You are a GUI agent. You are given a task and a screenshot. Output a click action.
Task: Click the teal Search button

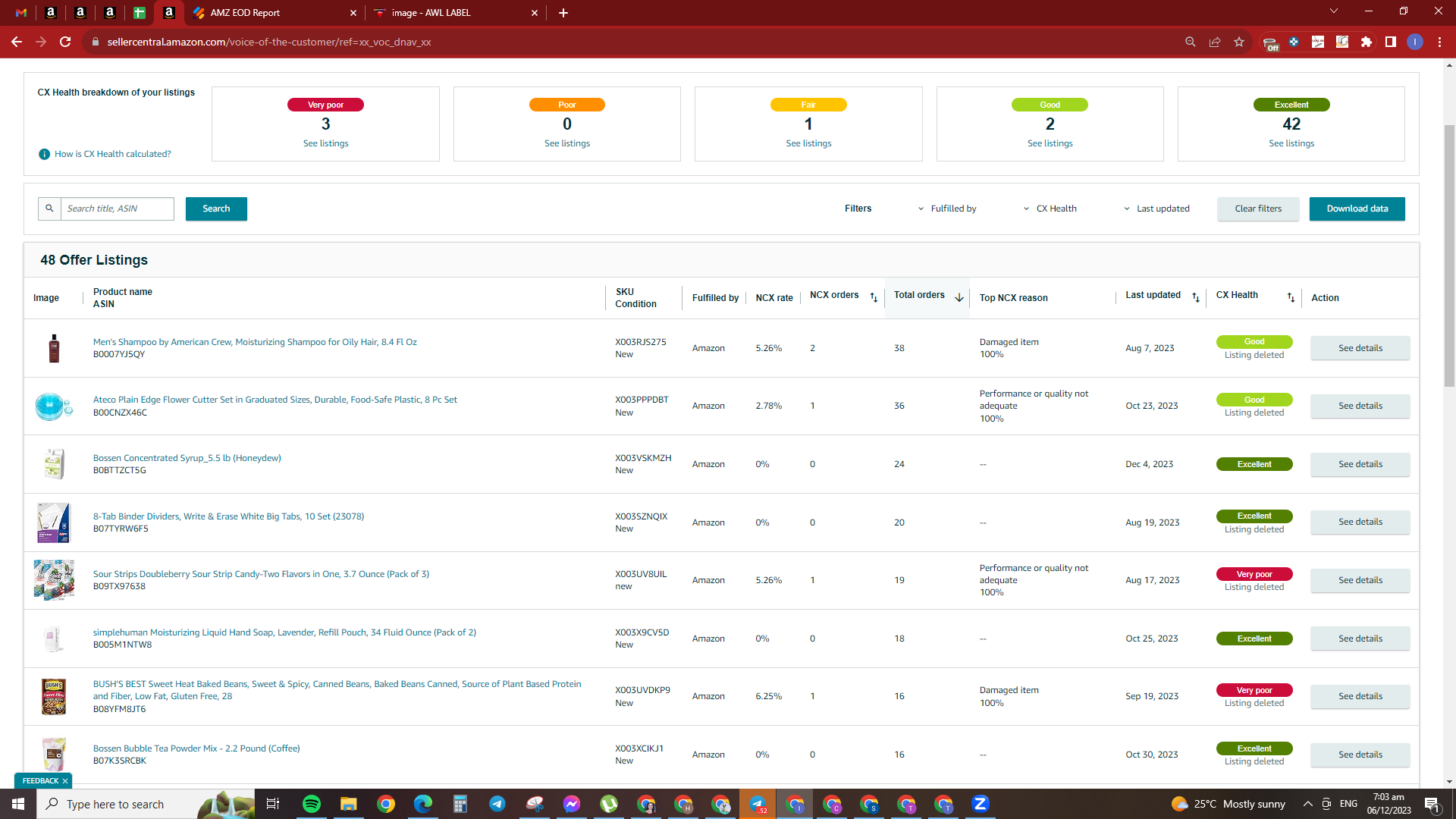pos(216,209)
